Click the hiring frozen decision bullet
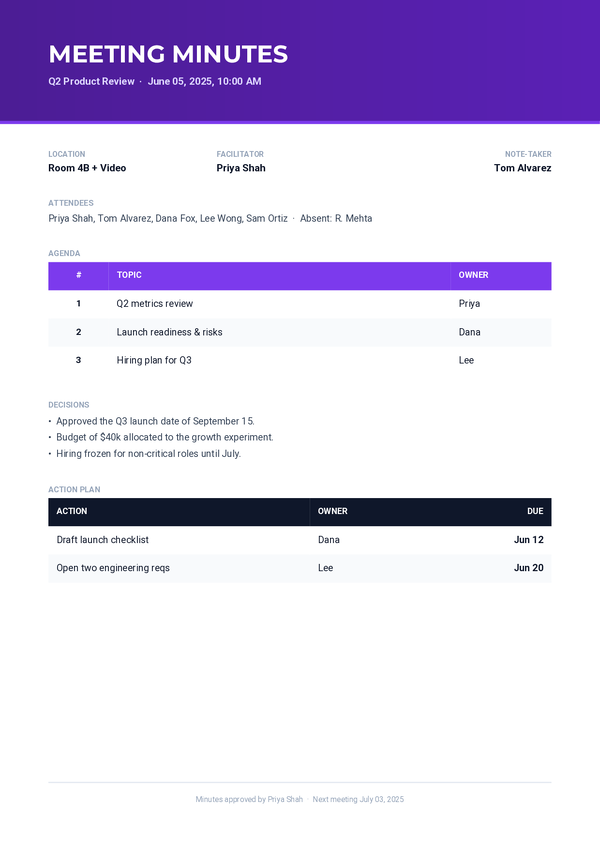The width and height of the screenshot is (600, 849). pos(148,453)
